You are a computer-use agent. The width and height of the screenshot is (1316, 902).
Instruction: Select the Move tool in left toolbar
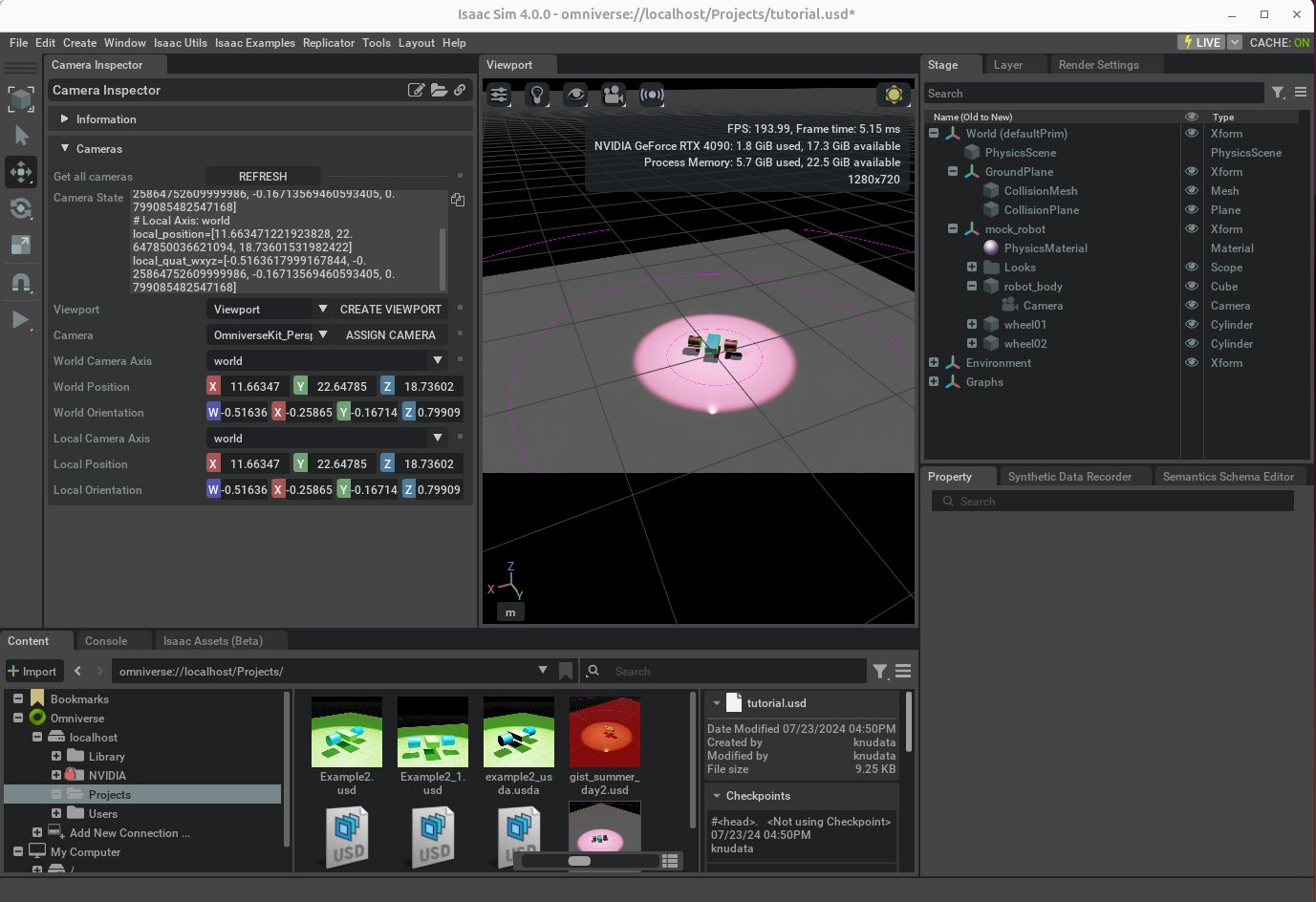point(21,172)
